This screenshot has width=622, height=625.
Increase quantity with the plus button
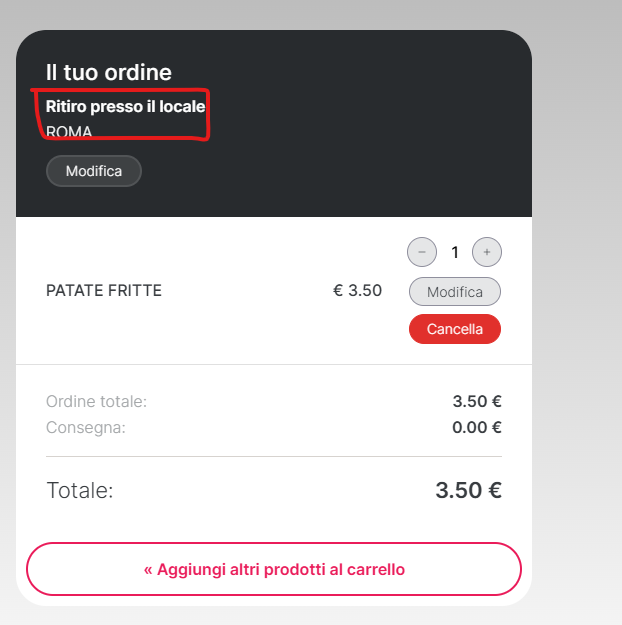click(487, 252)
